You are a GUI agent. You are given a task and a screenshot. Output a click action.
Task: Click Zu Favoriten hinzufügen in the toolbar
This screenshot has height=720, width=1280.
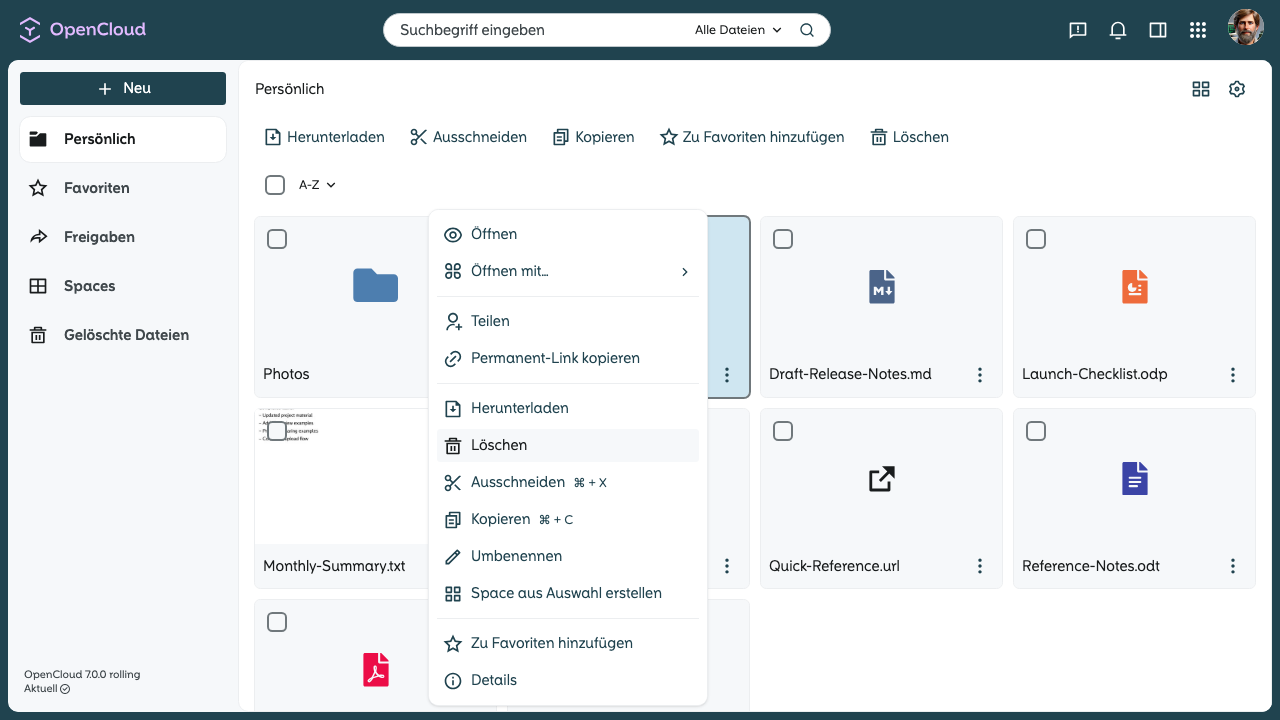[x=752, y=137]
